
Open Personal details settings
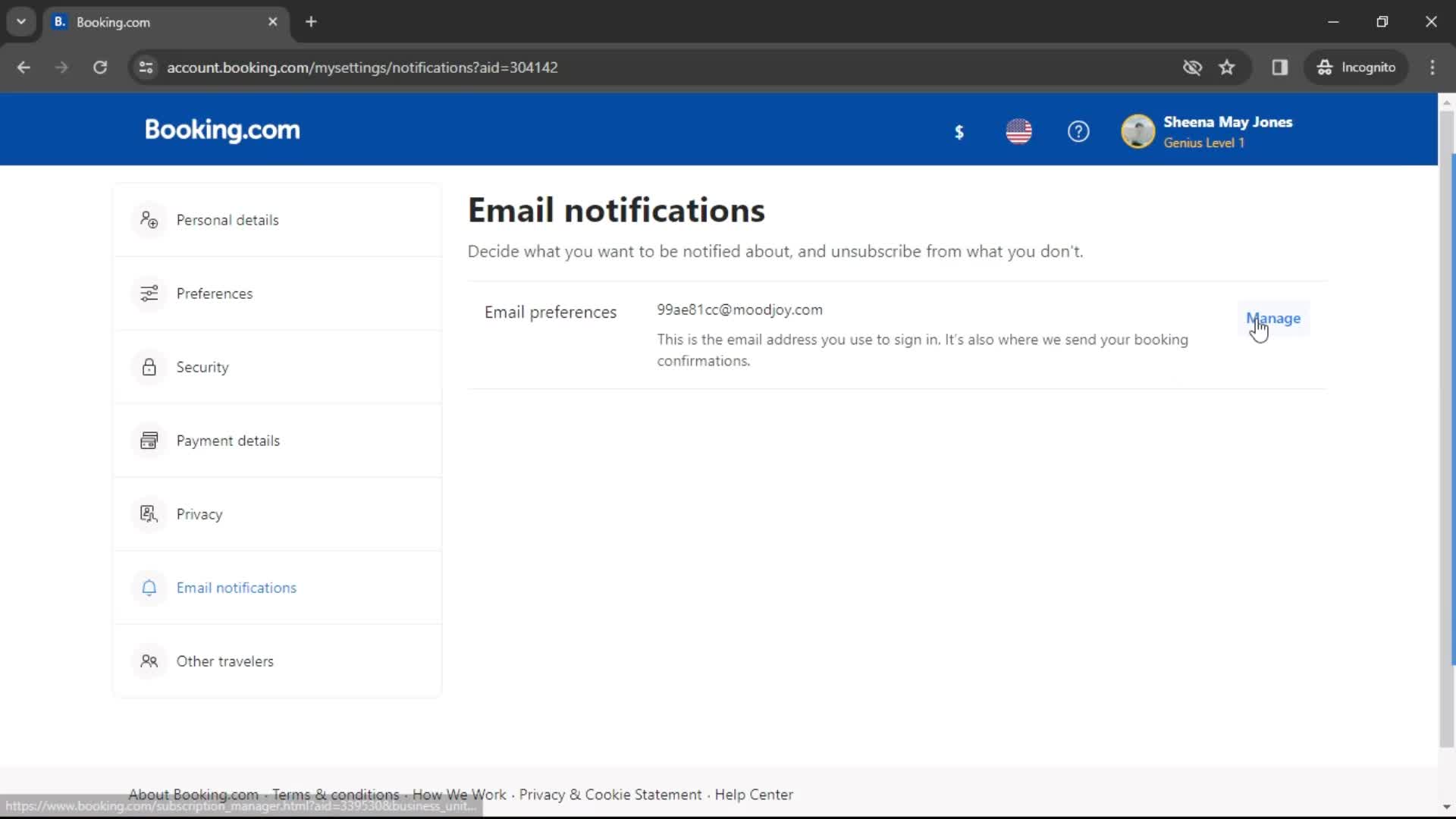(227, 219)
